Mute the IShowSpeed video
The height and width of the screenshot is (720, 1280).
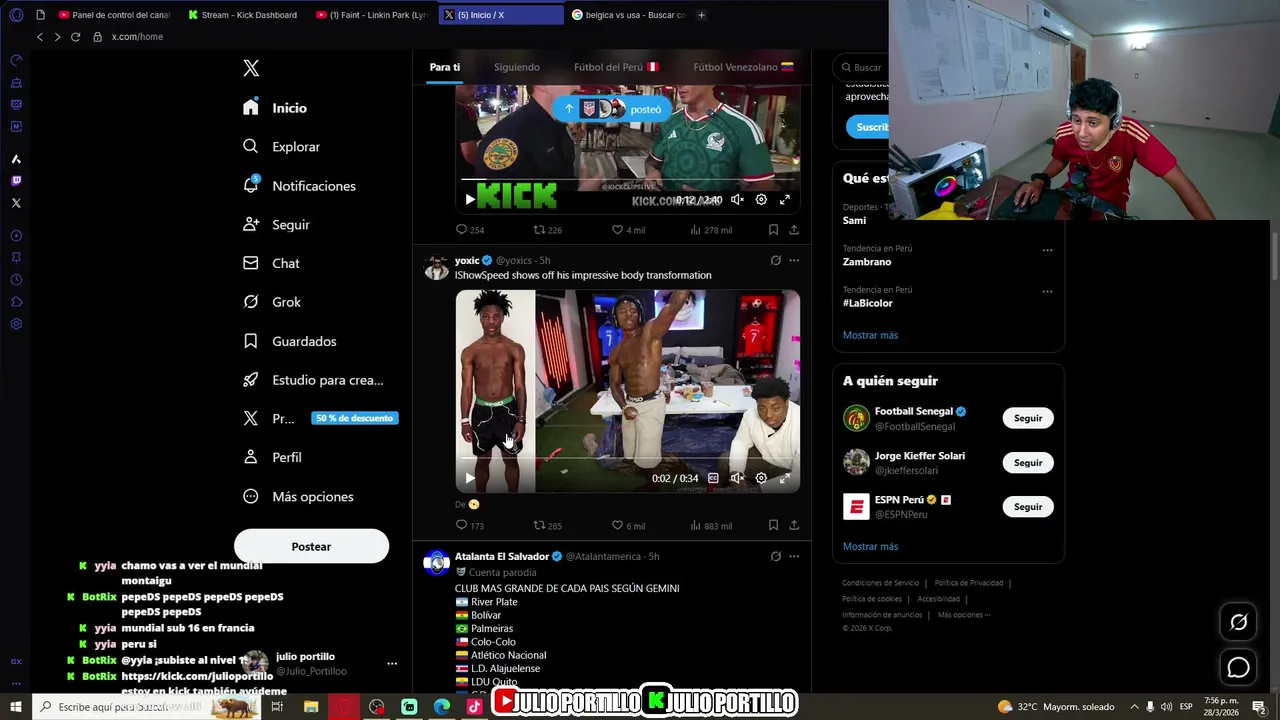[737, 478]
